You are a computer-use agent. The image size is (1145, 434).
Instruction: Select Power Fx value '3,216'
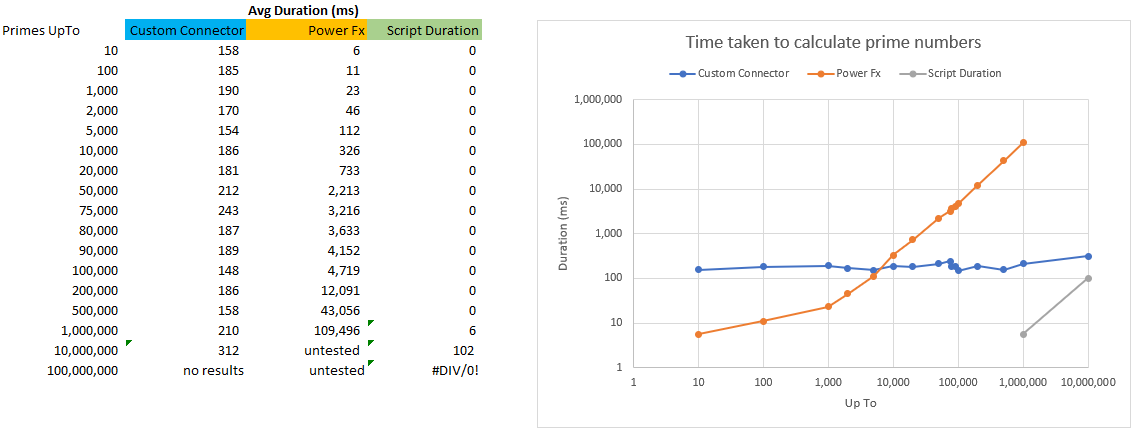tap(345, 210)
